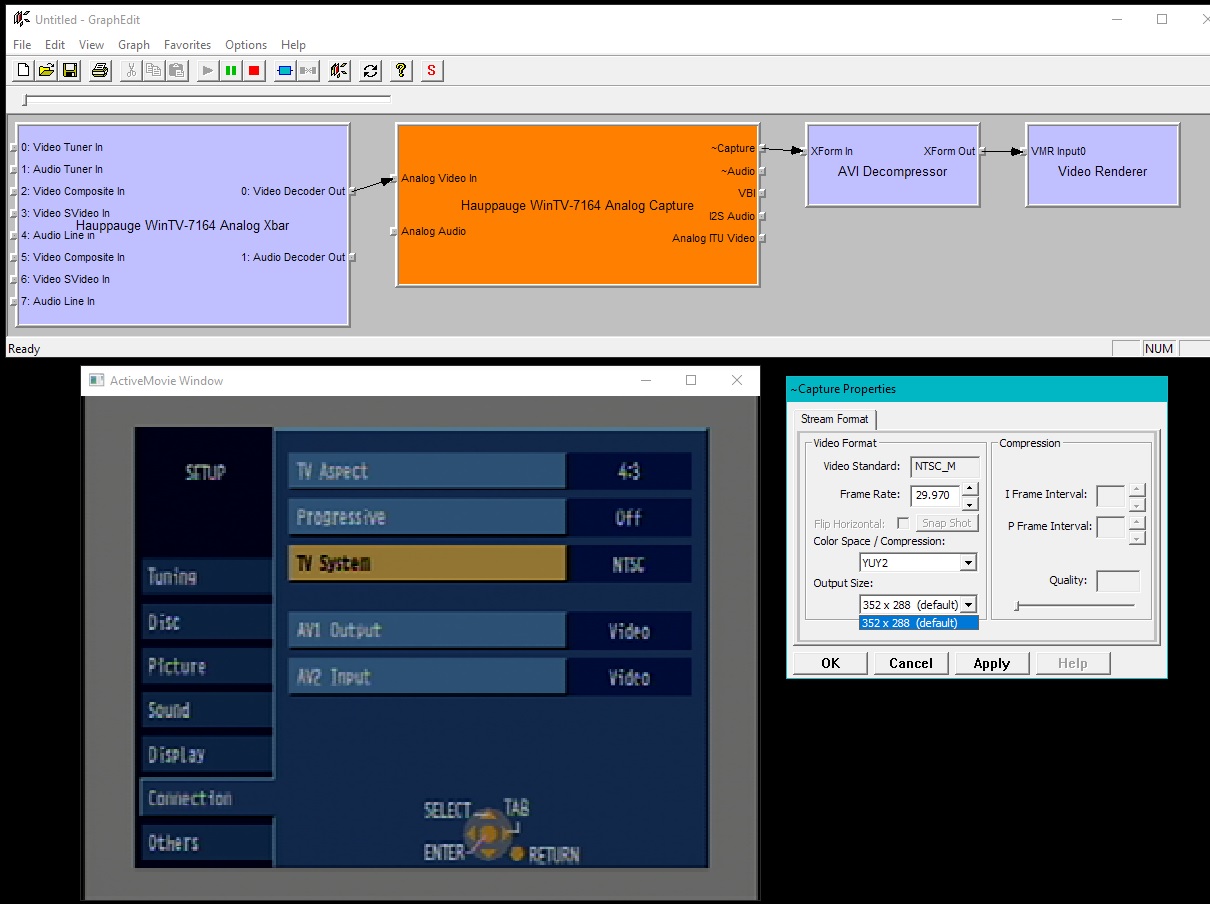Click the Help button in Capture Properties

(x=1072, y=663)
